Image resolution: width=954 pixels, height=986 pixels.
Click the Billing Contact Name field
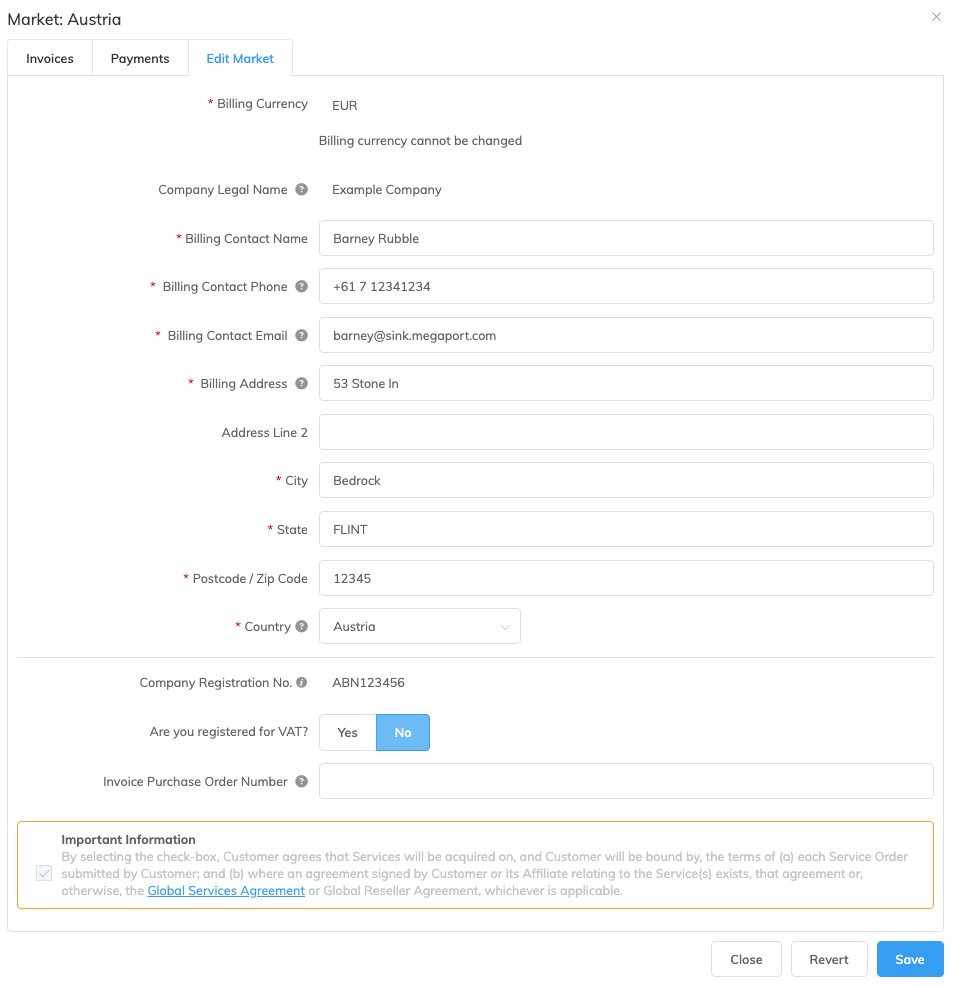(x=626, y=239)
